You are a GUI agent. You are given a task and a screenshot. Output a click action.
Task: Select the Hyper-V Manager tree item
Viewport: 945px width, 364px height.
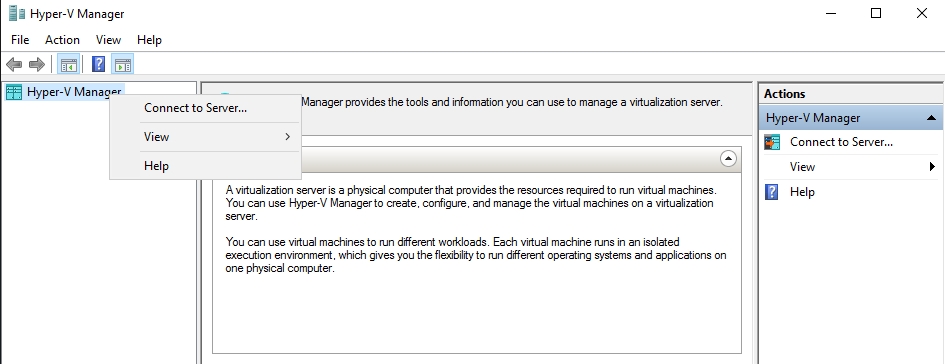point(74,92)
